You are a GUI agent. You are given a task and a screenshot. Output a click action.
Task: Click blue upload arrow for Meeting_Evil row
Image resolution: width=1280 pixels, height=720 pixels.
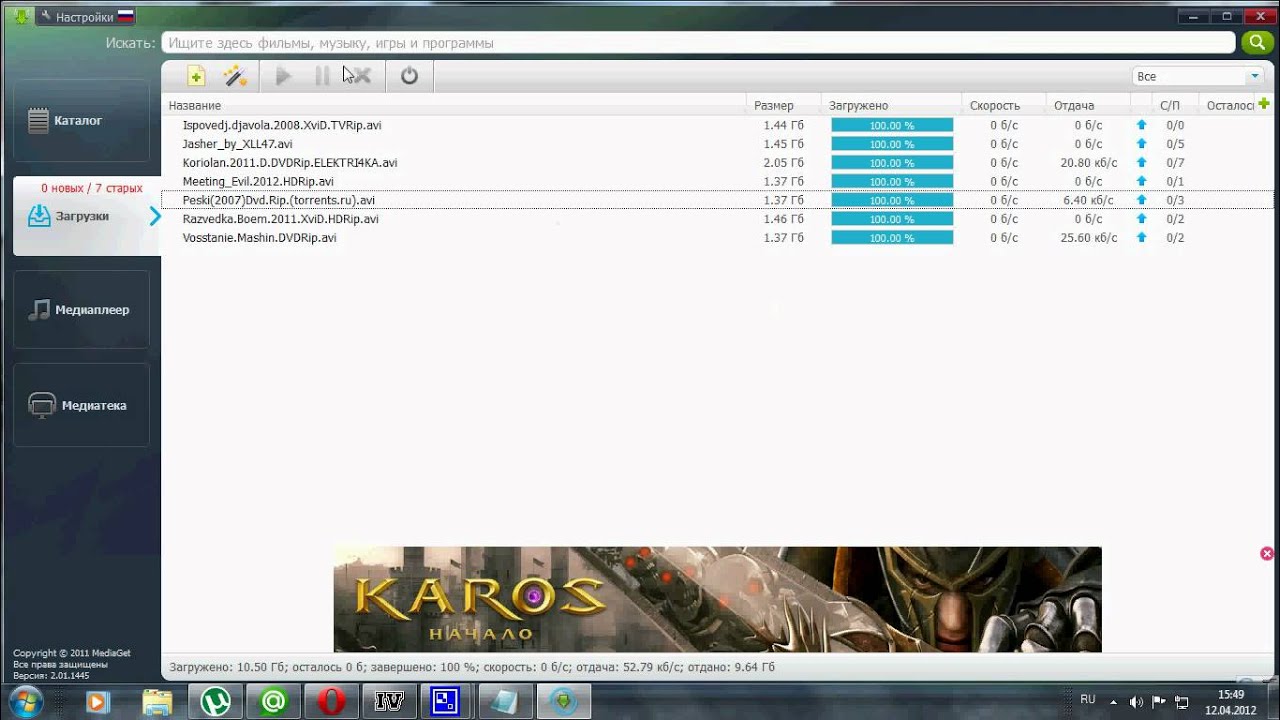(x=1141, y=182)
